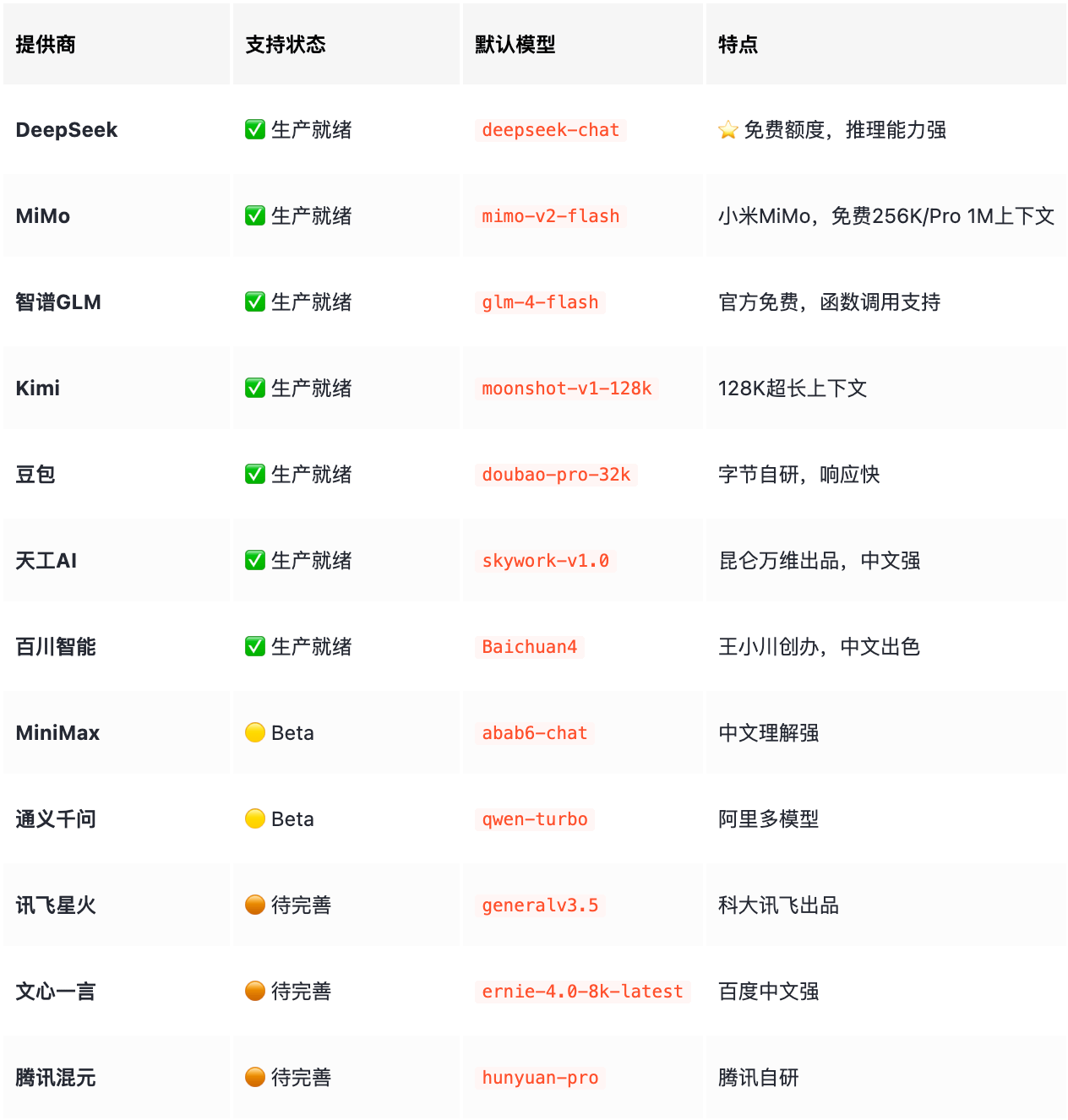Click the skywork-v1.0 model code

click(546, 561)
